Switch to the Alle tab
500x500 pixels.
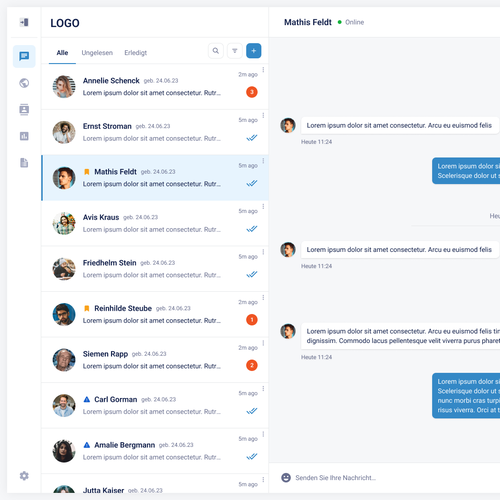click(62, 53)
